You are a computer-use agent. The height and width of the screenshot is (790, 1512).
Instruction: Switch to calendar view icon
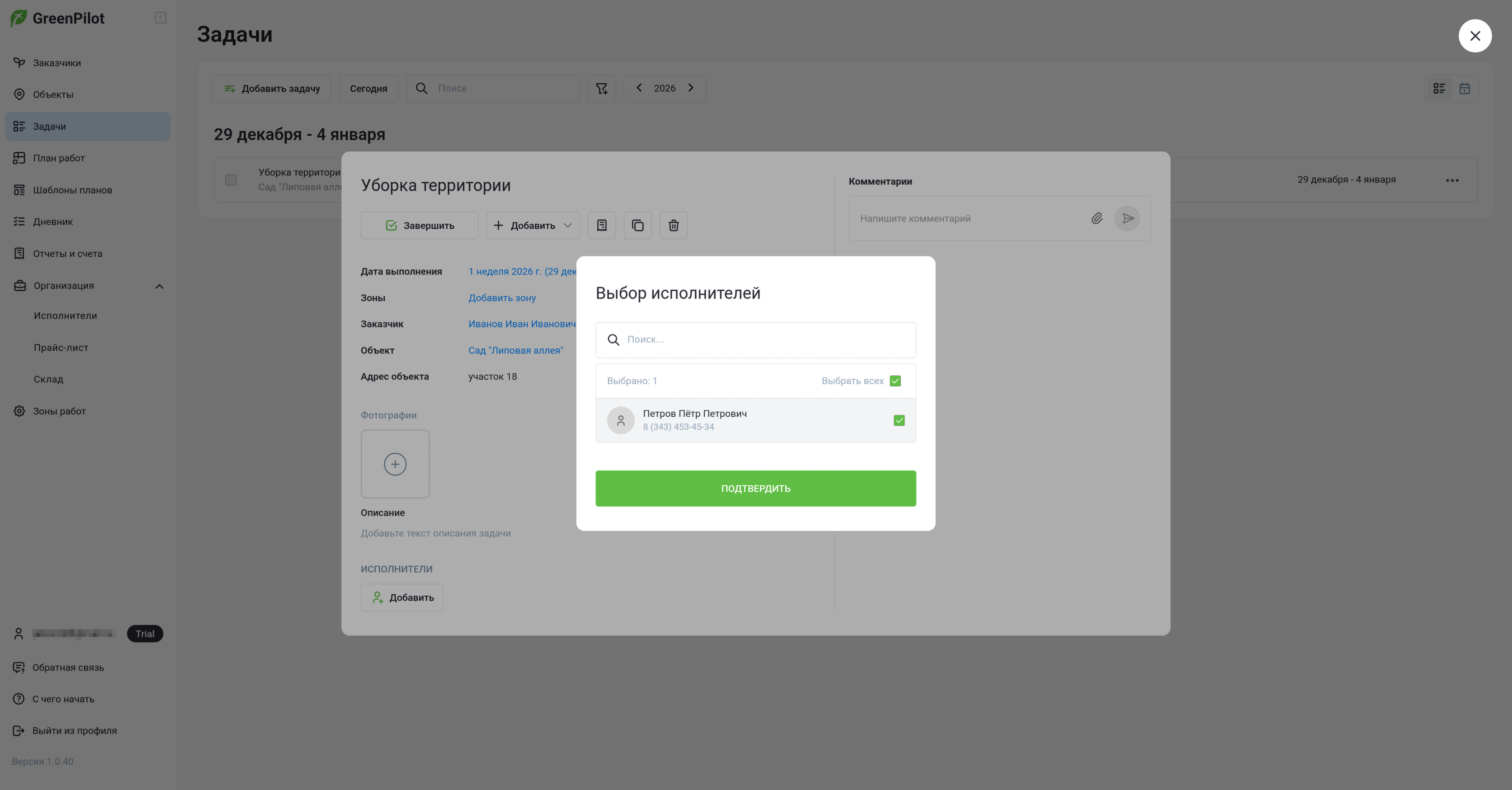(1465, 88)
